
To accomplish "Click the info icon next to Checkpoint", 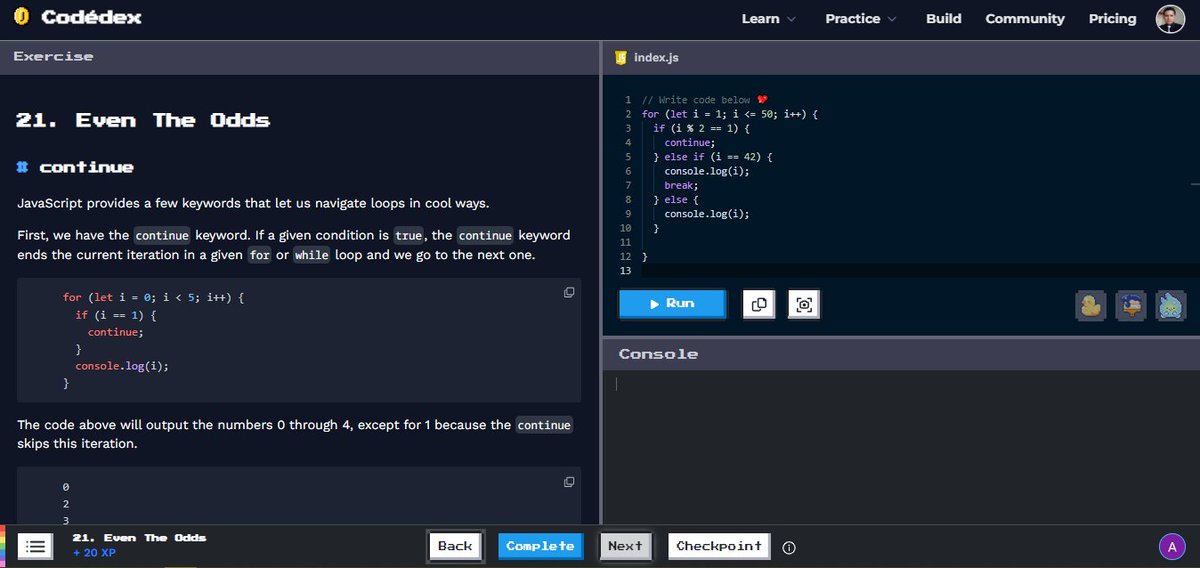I will [x=789, y=547].
